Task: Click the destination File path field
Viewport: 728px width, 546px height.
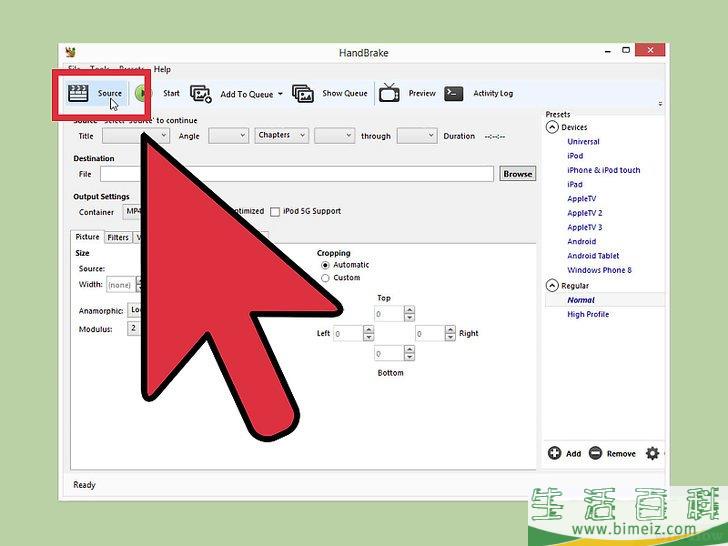Action: click(297, 174)
